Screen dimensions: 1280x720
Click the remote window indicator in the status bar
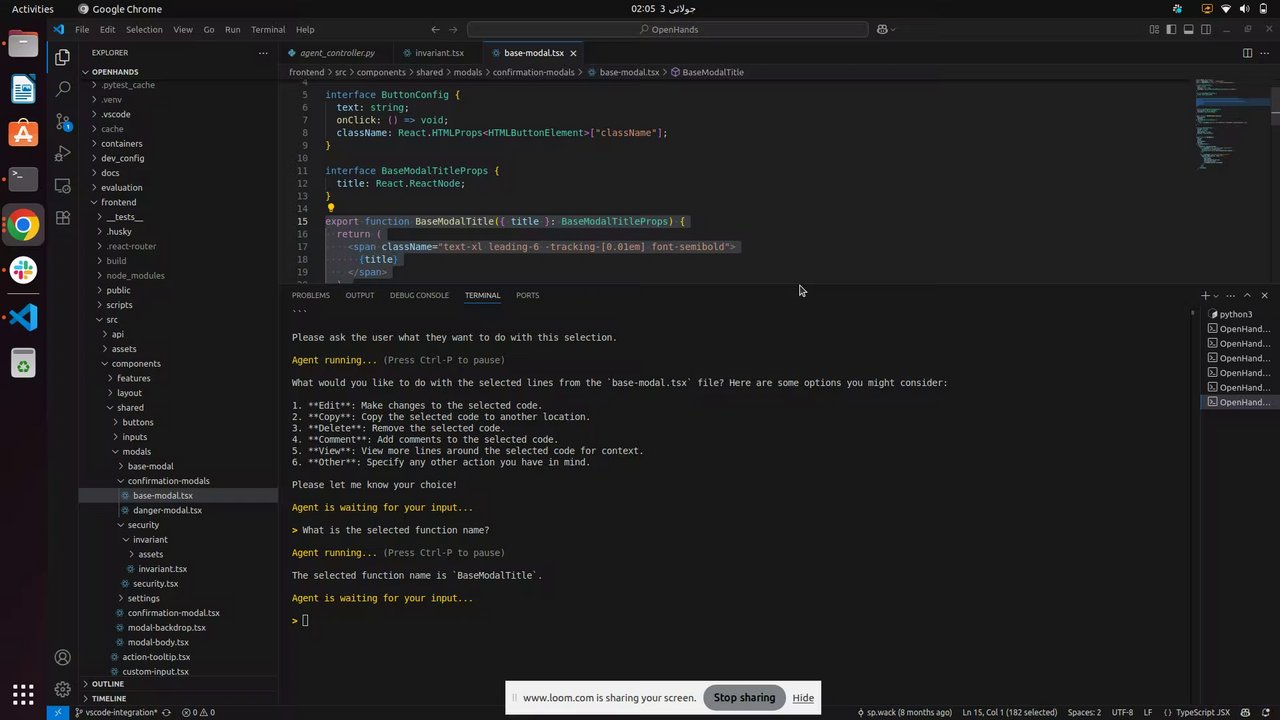(57, 712)
